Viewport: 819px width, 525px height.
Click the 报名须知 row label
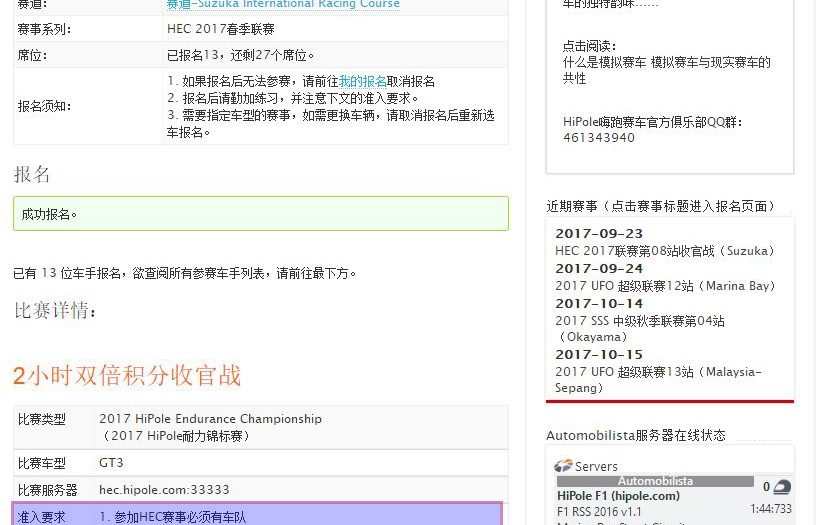(x=44, y=107)
